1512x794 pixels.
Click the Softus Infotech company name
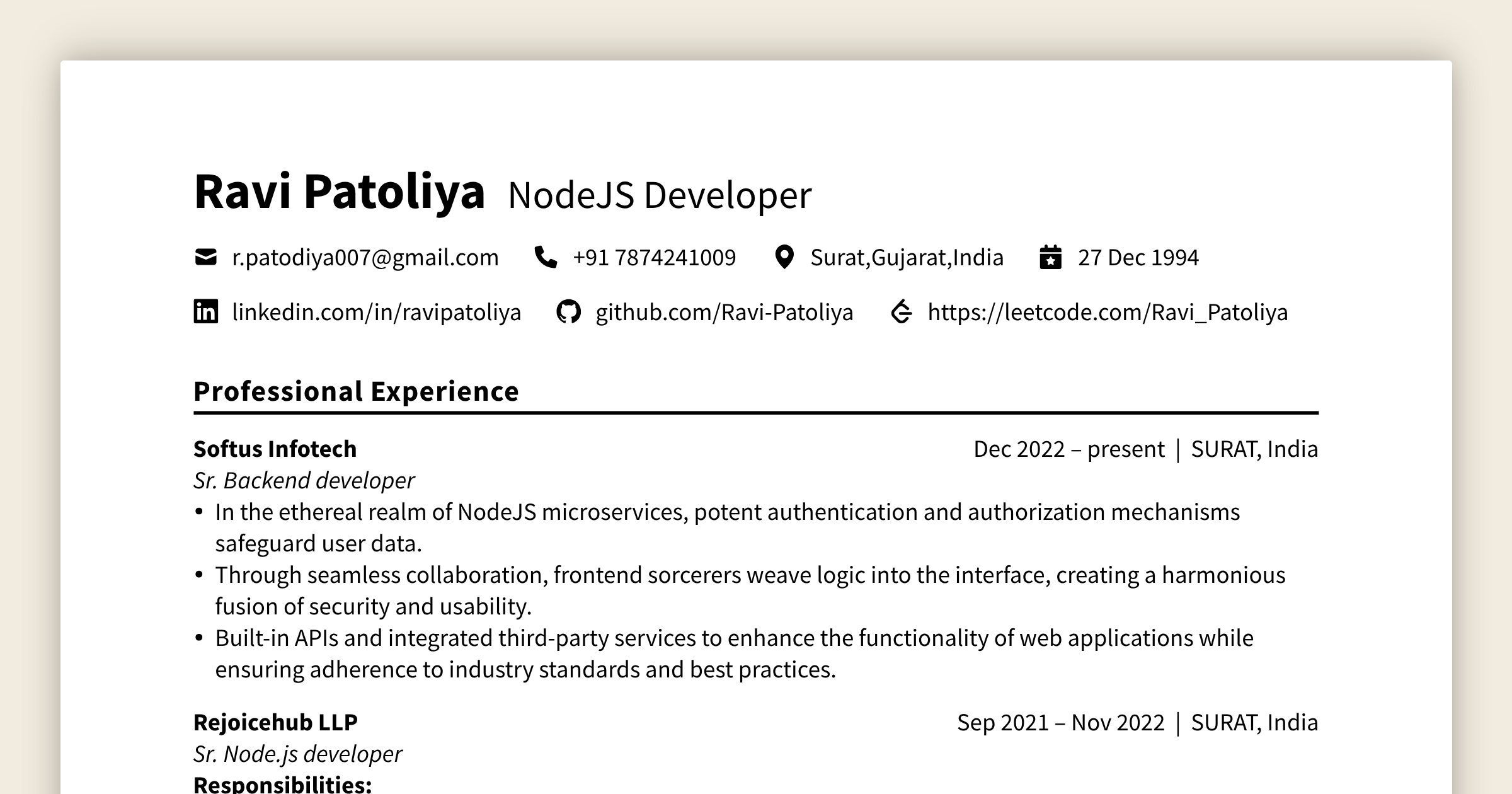[275, 449]
